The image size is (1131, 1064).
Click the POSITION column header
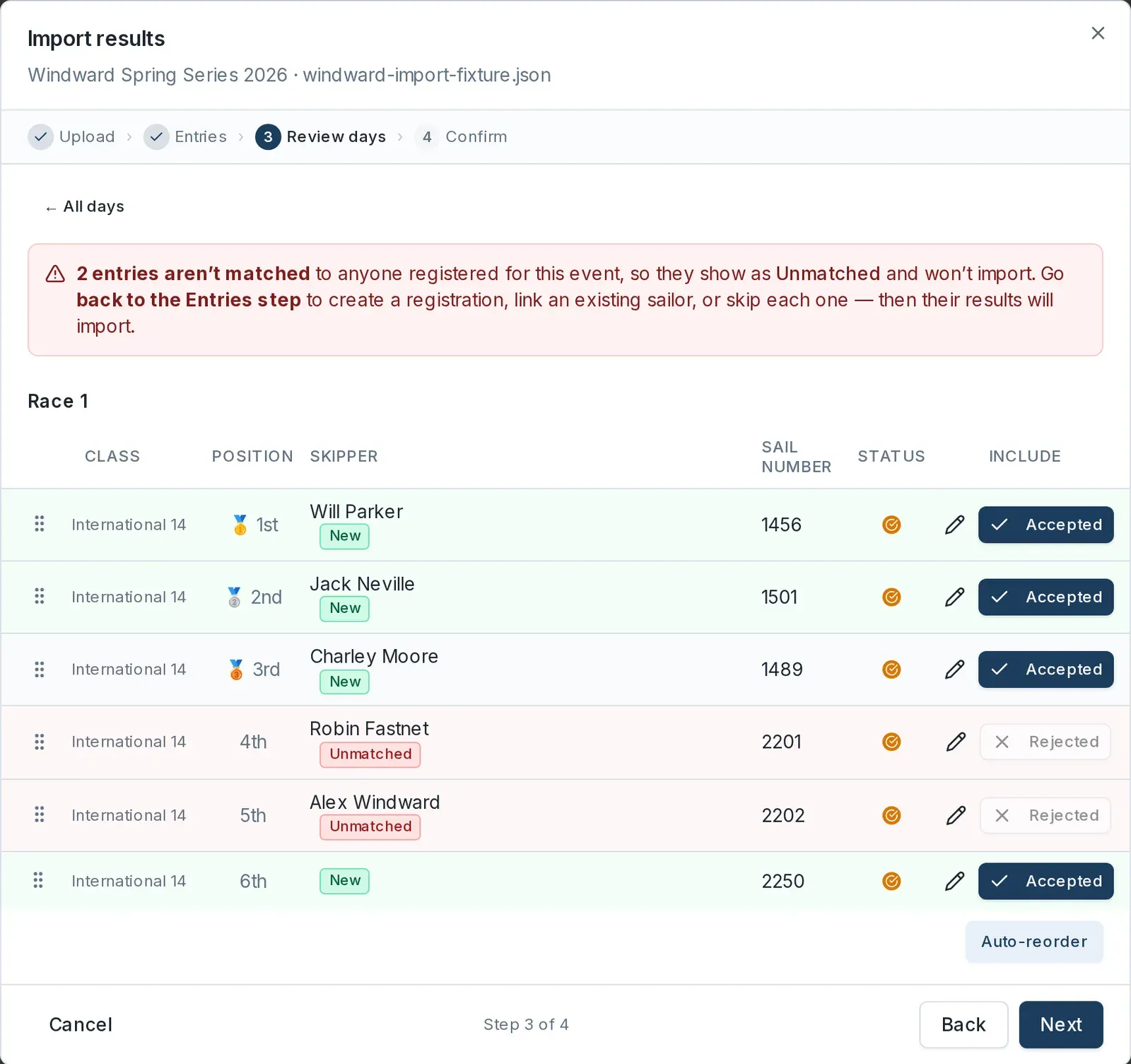[x=252, y=456]
